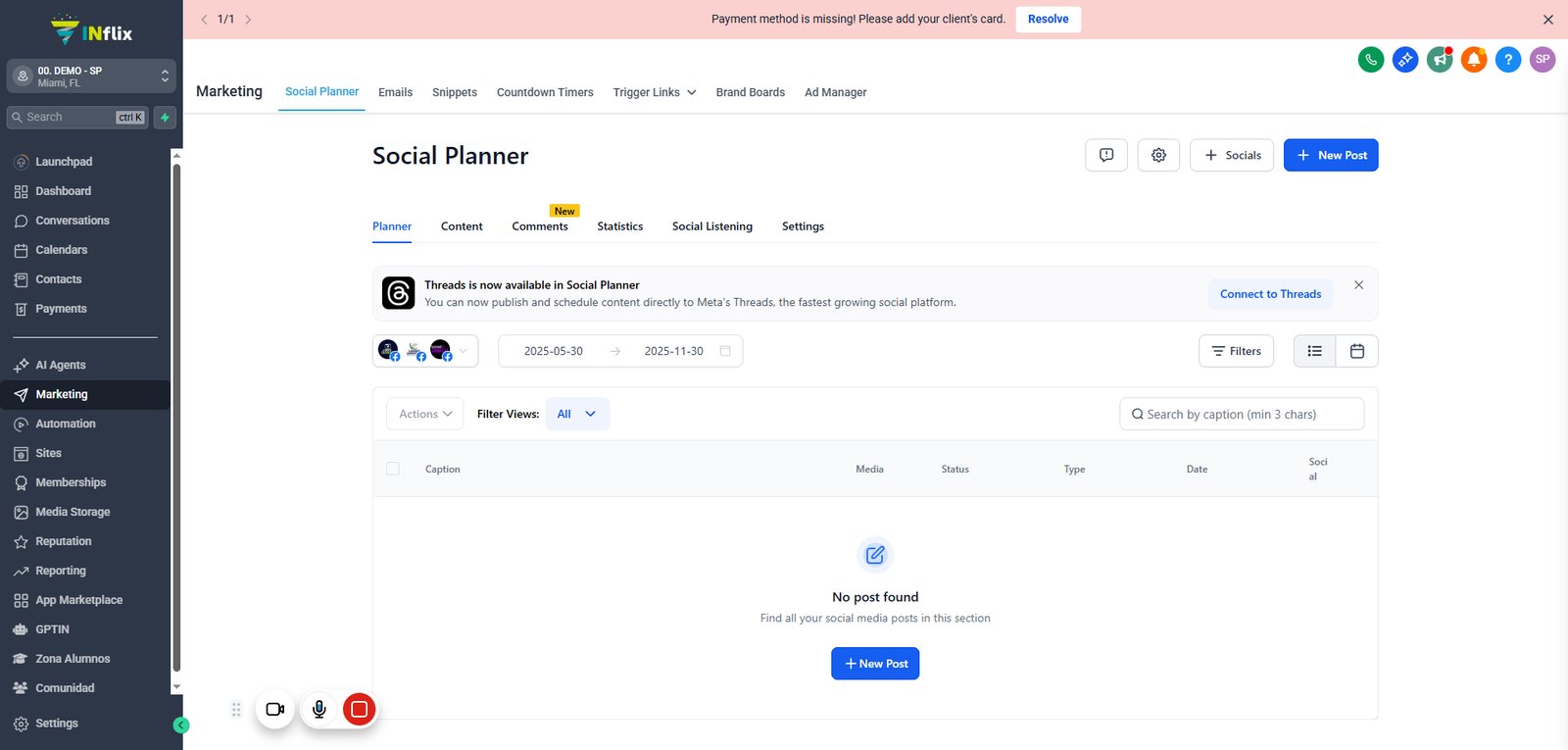Click the Socials add button
This screenshot has width=1568, height=750.
(x=1232, y=155)
